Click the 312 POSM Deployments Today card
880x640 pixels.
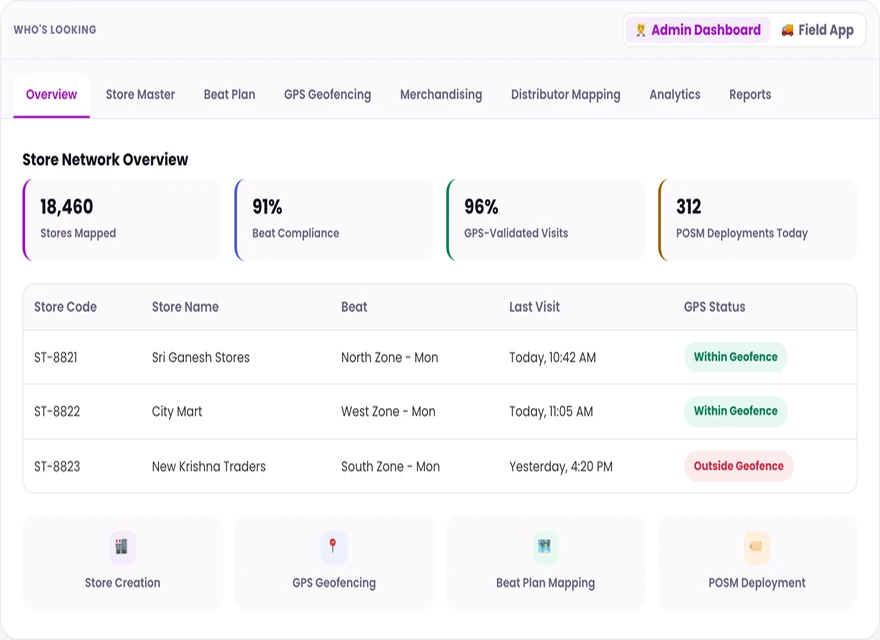758,220
